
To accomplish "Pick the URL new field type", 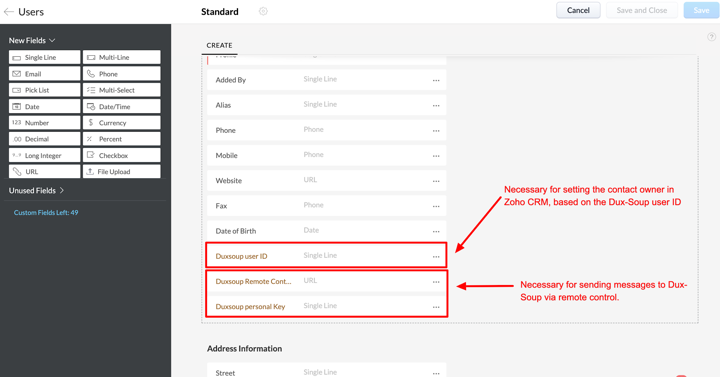I will coord(45,171).
